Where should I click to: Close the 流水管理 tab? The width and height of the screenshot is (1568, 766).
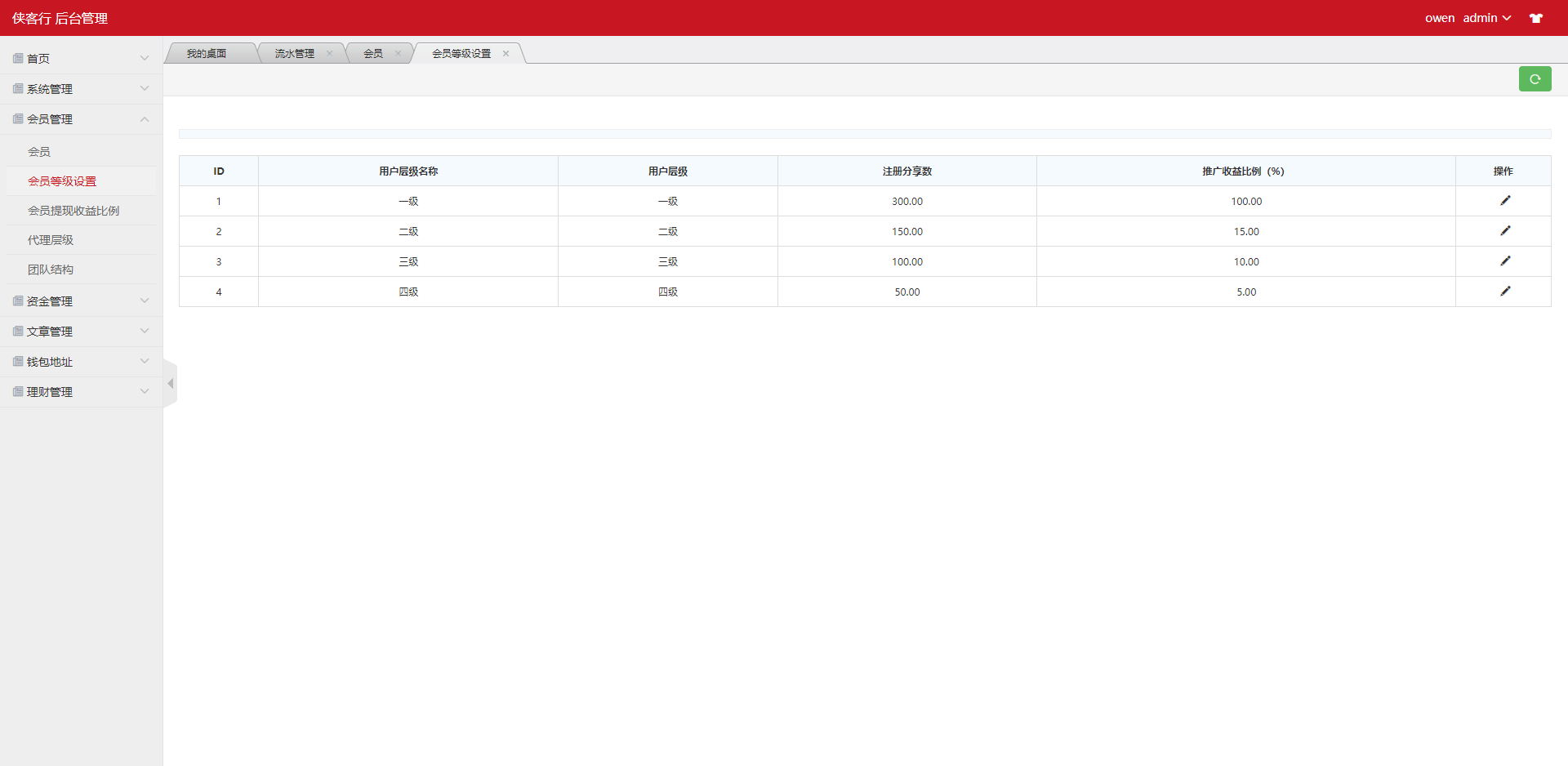pyautogui.click(x=329, y=53)
